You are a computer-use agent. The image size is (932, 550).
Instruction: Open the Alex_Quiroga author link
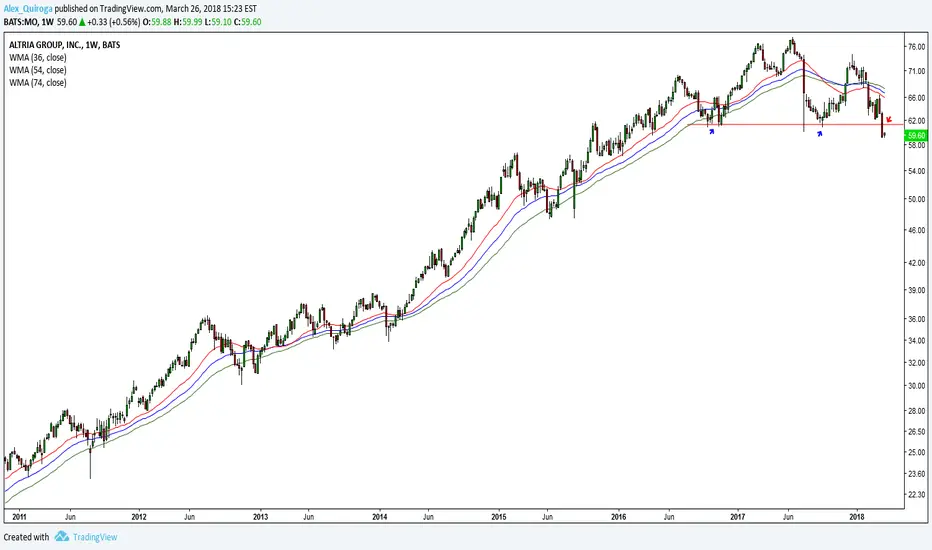(x=28, y=9)
